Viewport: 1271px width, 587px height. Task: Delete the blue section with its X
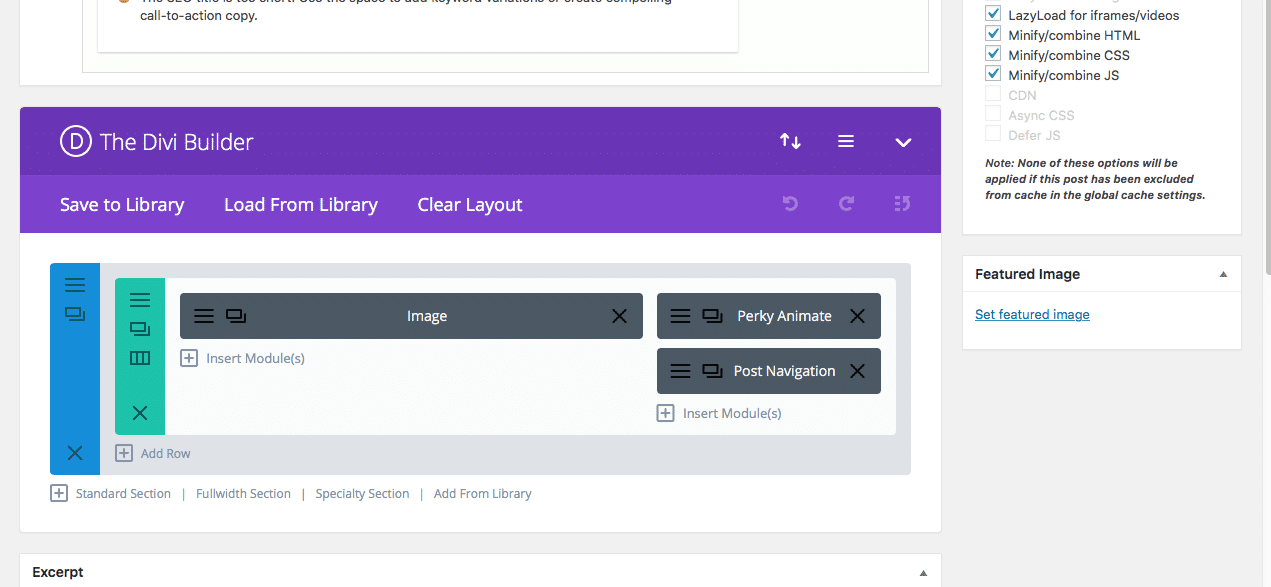coord(75,453)
